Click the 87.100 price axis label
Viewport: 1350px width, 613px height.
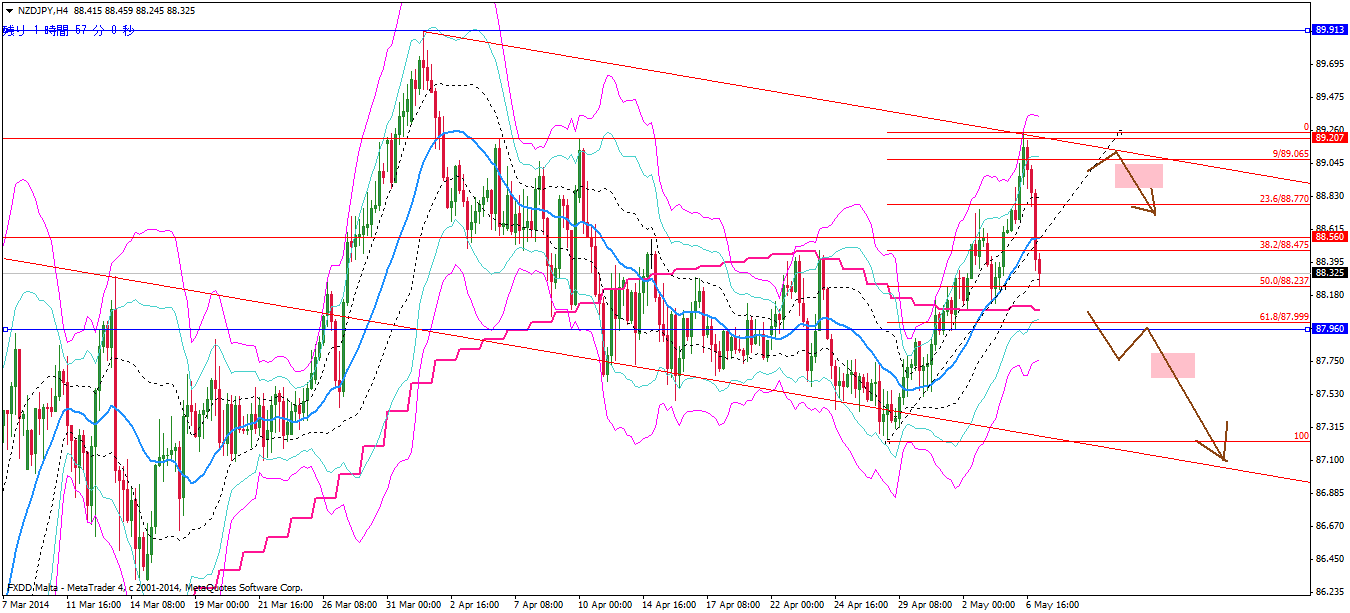(x=1329, y=460)
